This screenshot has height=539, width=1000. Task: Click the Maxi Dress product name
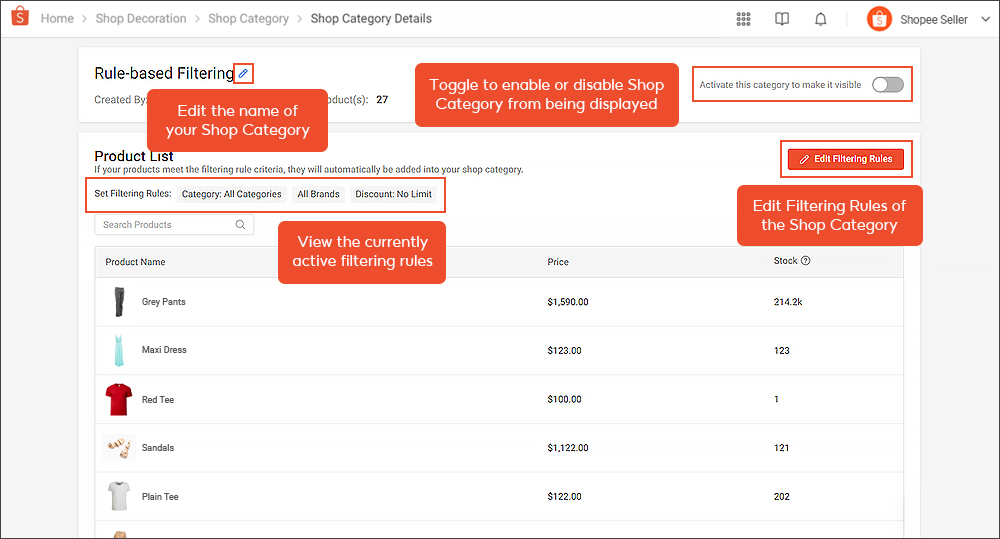click(x=164, y=350)
